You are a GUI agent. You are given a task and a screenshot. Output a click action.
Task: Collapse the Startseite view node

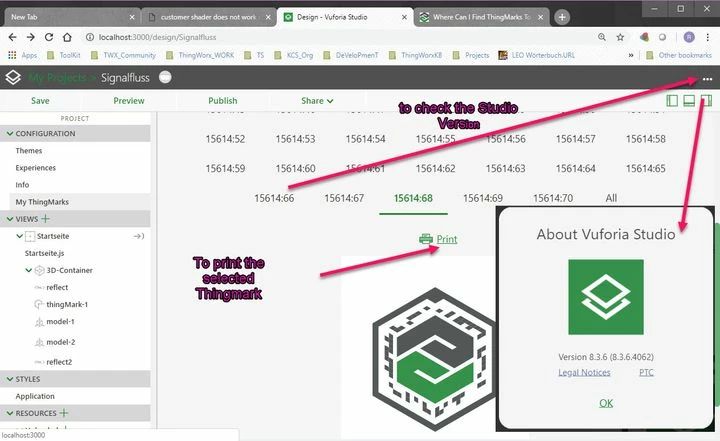[19, 236]
